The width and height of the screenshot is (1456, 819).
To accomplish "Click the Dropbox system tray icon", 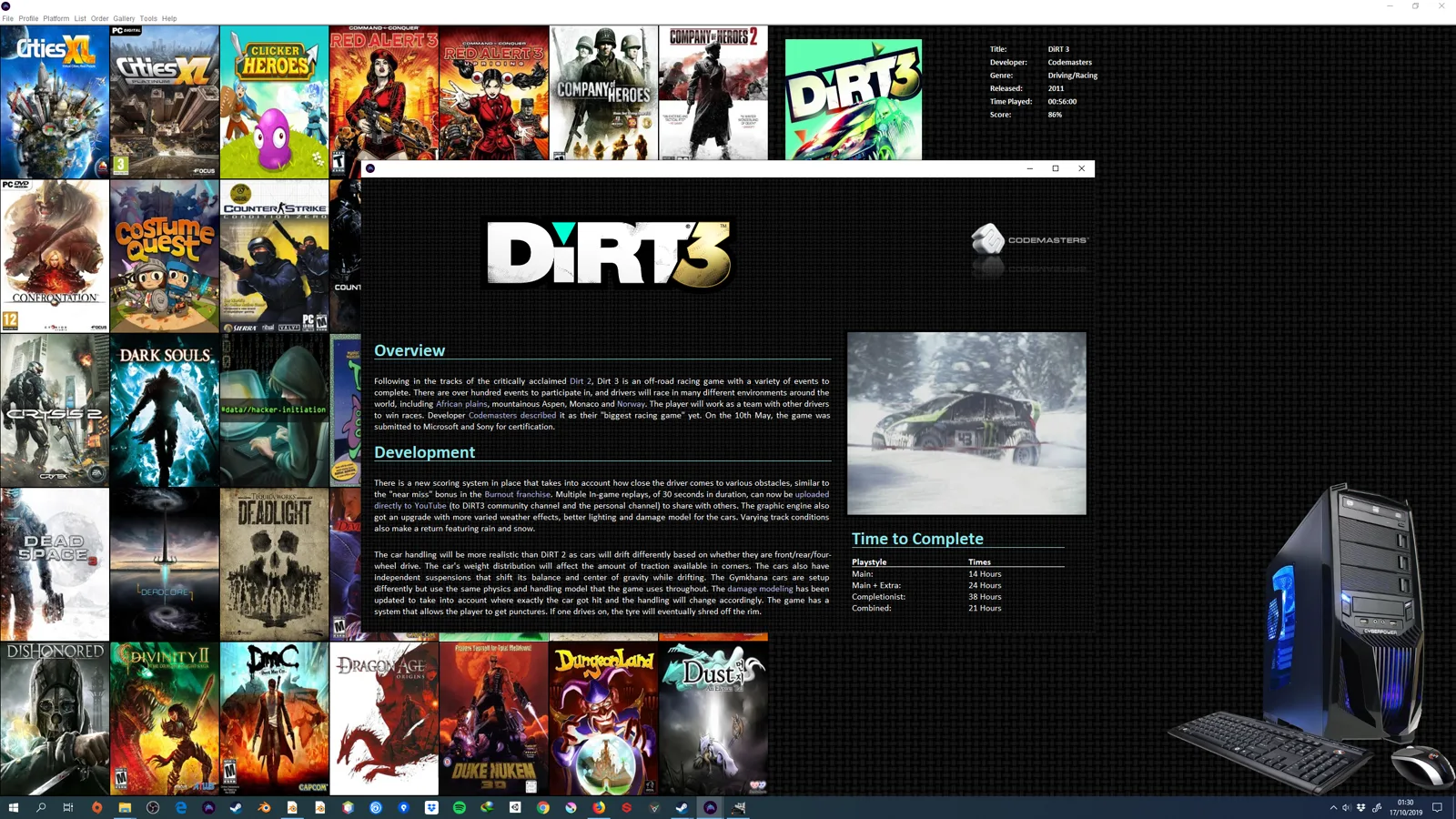I will tap(1361, 807).
